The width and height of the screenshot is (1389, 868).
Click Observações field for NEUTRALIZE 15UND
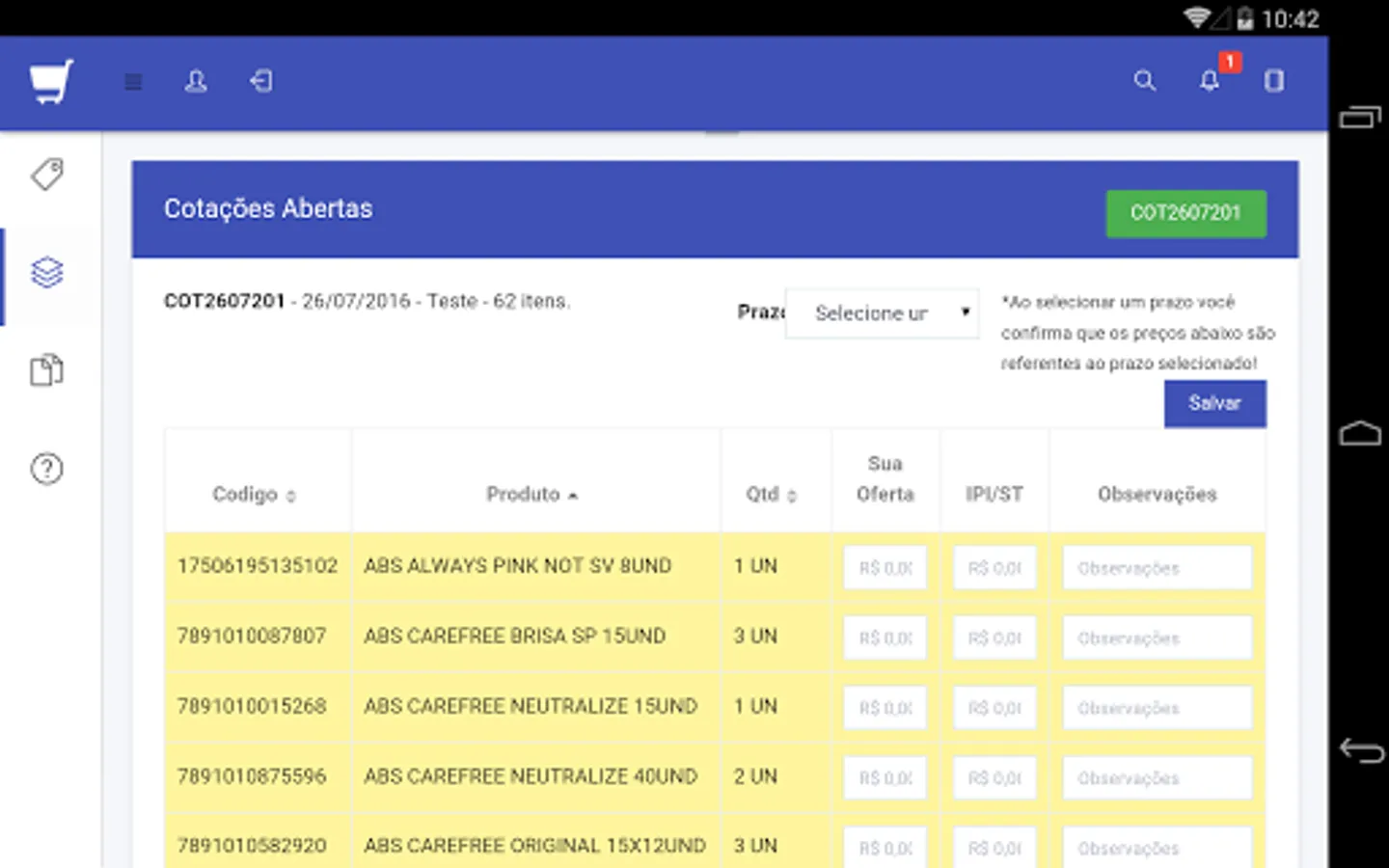[x=1157, y=708]
